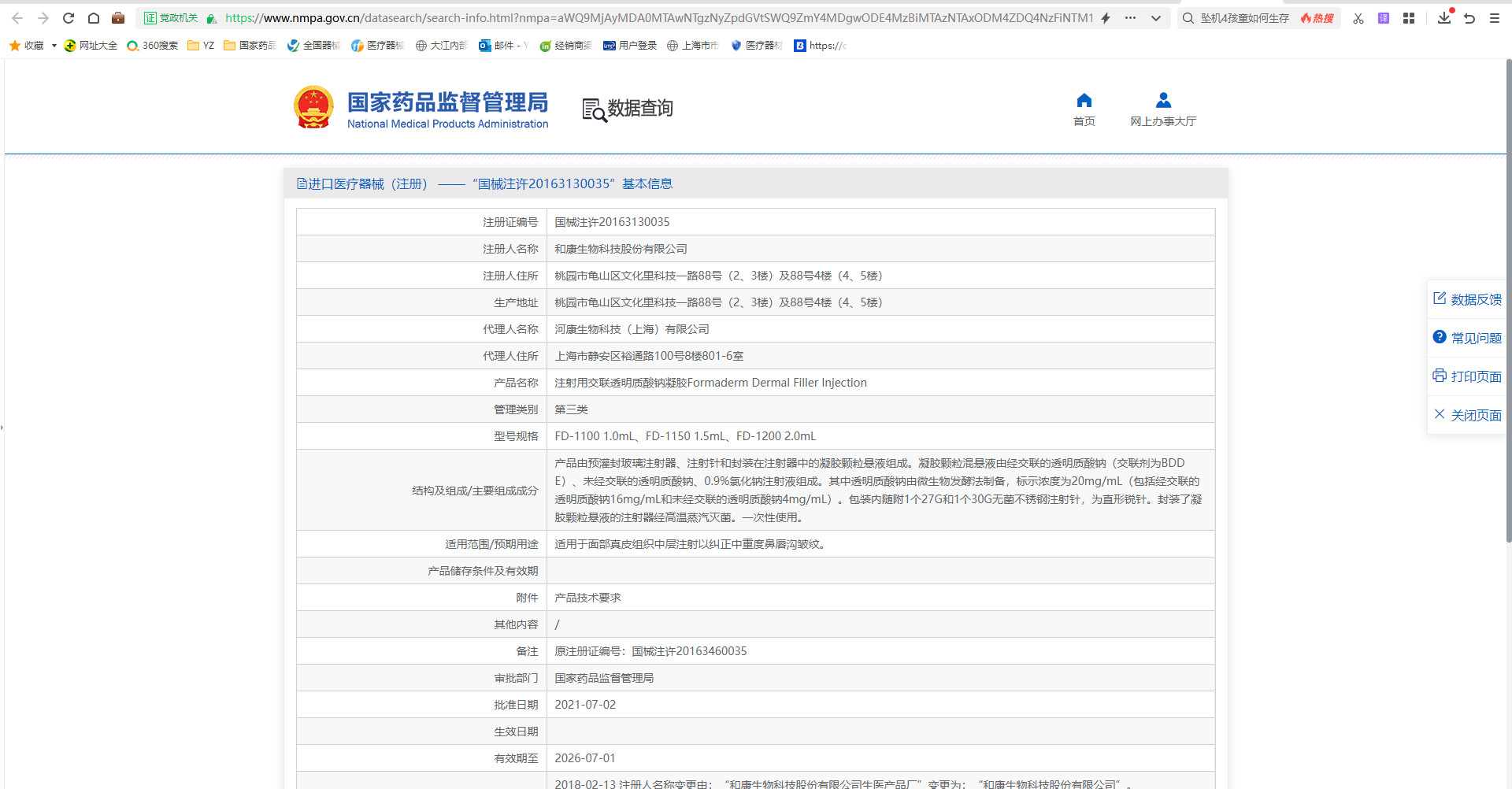
Task: Open the browser main hamburger menu
Action: click(x=1495, y=18)
